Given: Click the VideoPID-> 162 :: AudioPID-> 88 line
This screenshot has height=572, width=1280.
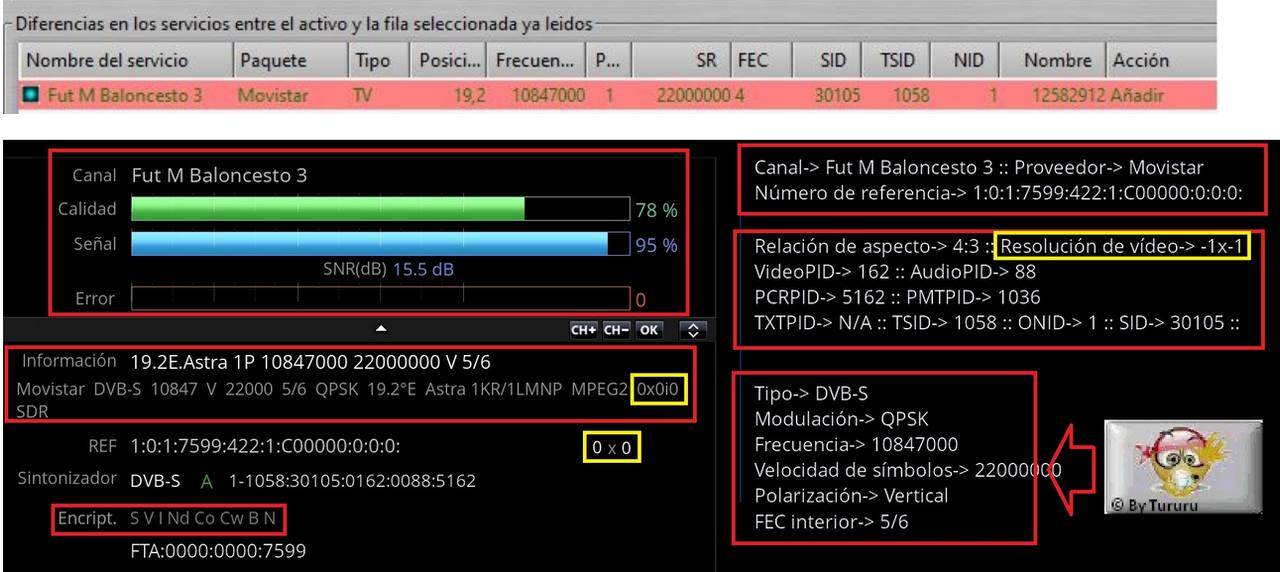Looking at the screenshot, I should coord(895,271).
